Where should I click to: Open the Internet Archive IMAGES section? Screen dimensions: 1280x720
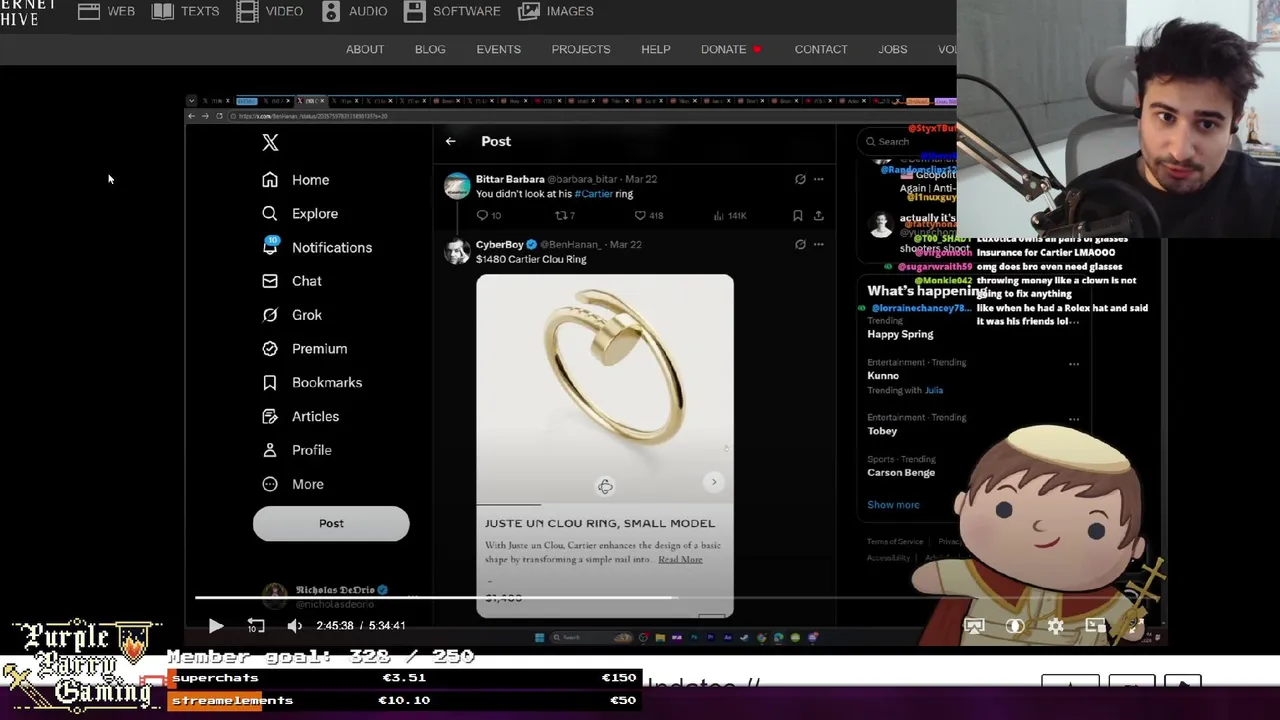click(556, 11)
